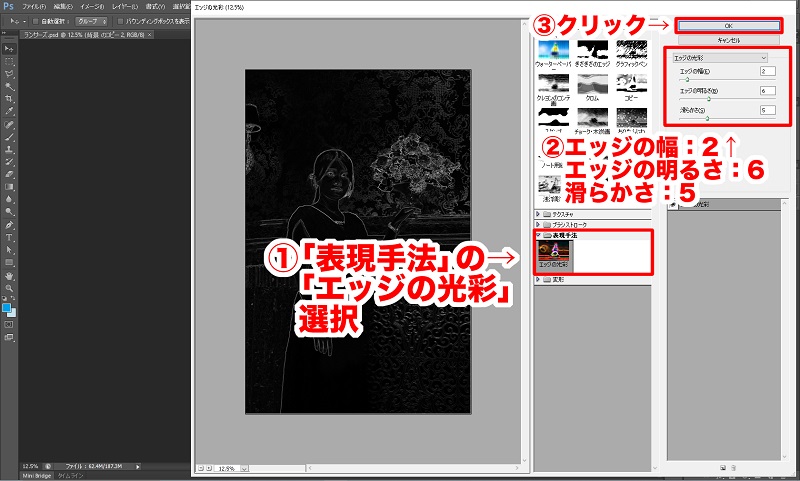Select the Blur tool
The width and height of the screenshot is (800, 481).
(x=9, y=199)
